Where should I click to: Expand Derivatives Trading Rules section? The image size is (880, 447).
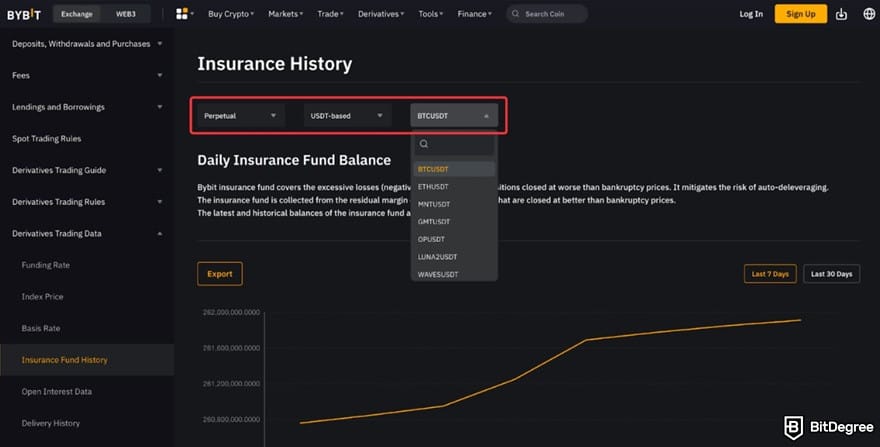87,202
